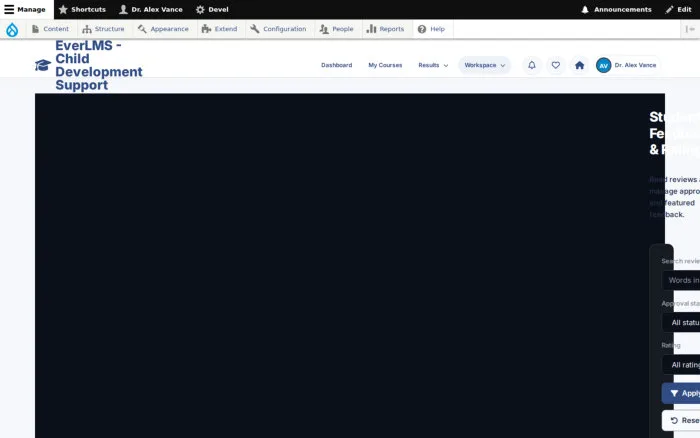Go to Drupal home via droplet icon
700x438 pixels.
pos(12,29)
